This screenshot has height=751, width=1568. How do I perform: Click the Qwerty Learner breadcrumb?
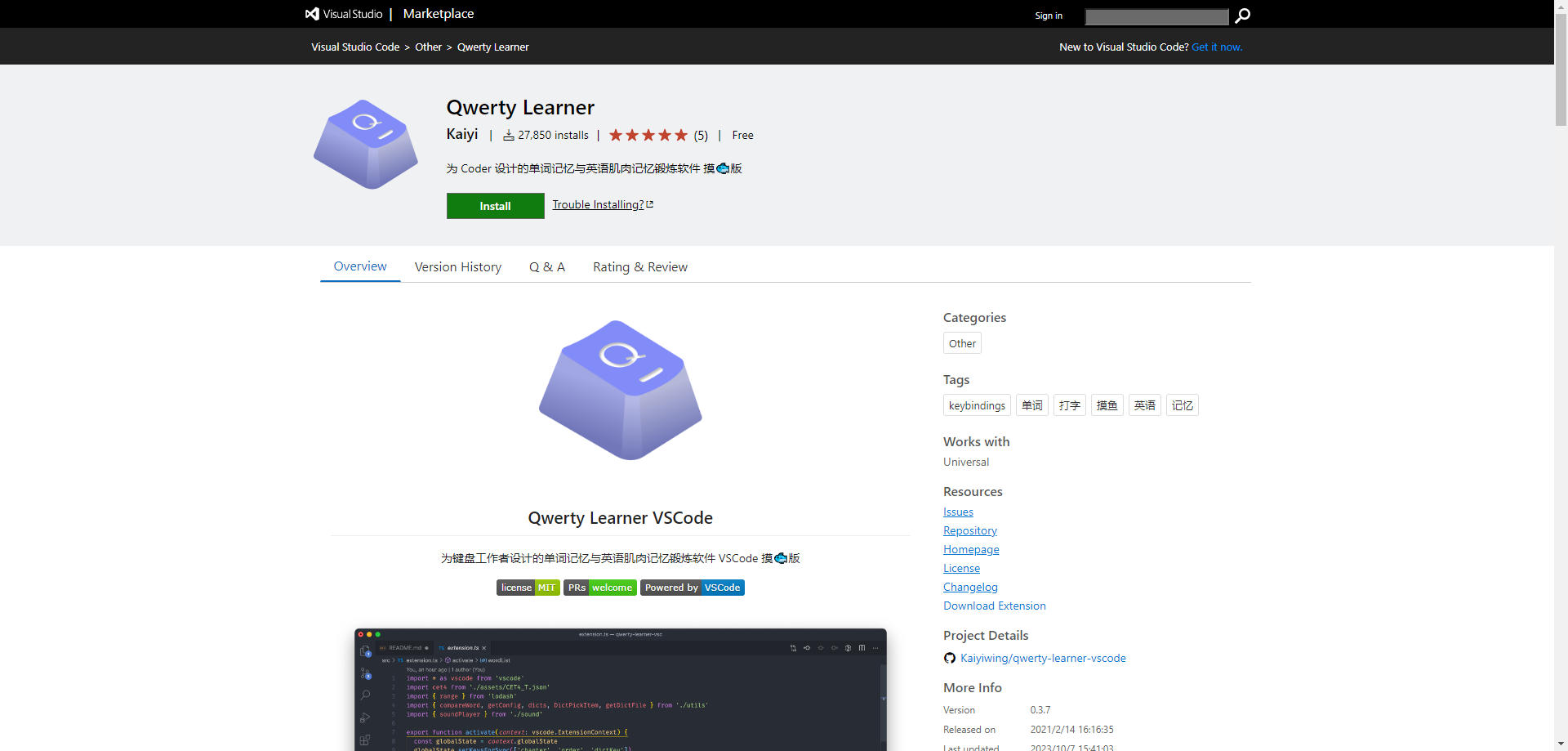pos(493,47)
